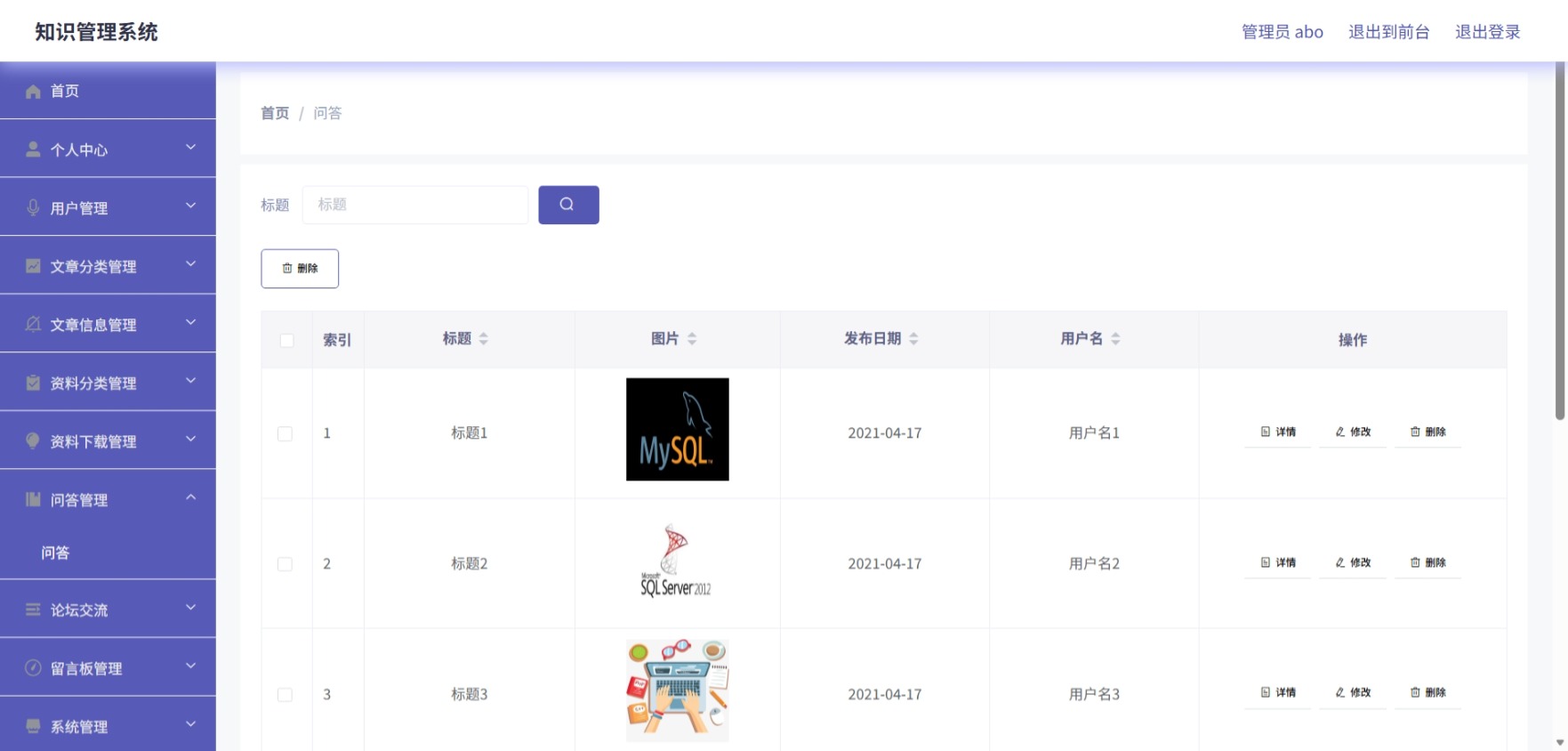Click the vertical page scrollbar thumb
The width and height of the screenshot is (1568, 751).
point(1560,240)
